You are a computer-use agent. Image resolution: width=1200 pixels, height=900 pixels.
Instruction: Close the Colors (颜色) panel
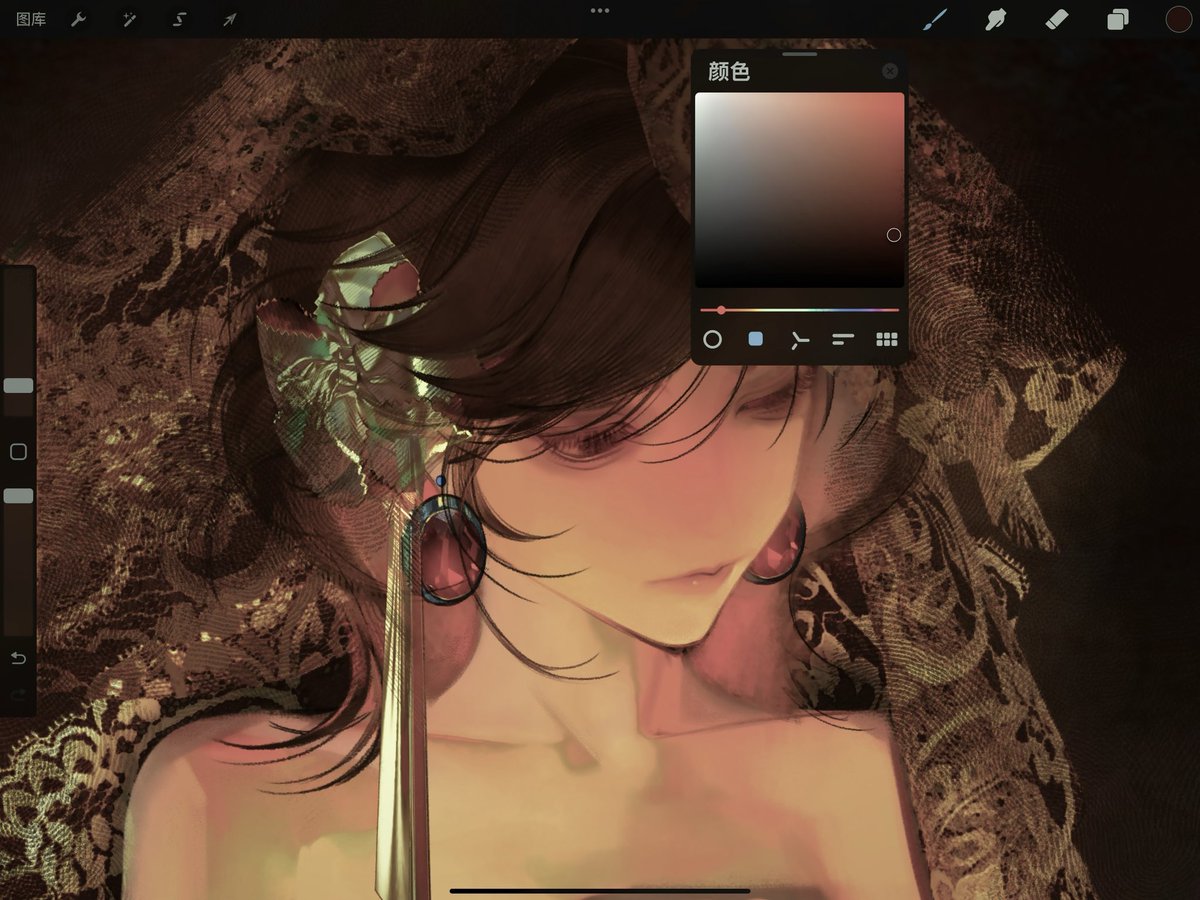click(890, 71)
